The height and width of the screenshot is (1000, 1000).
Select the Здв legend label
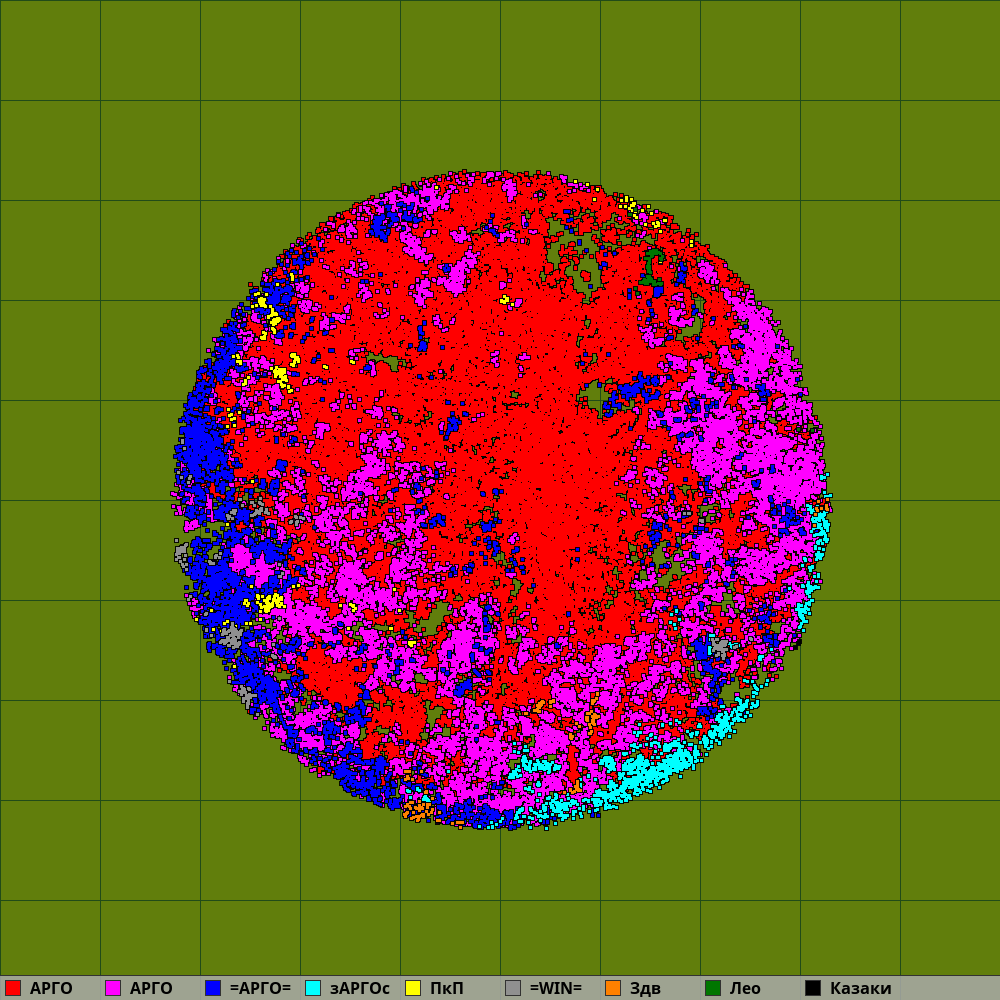click(x=645, y=989)
